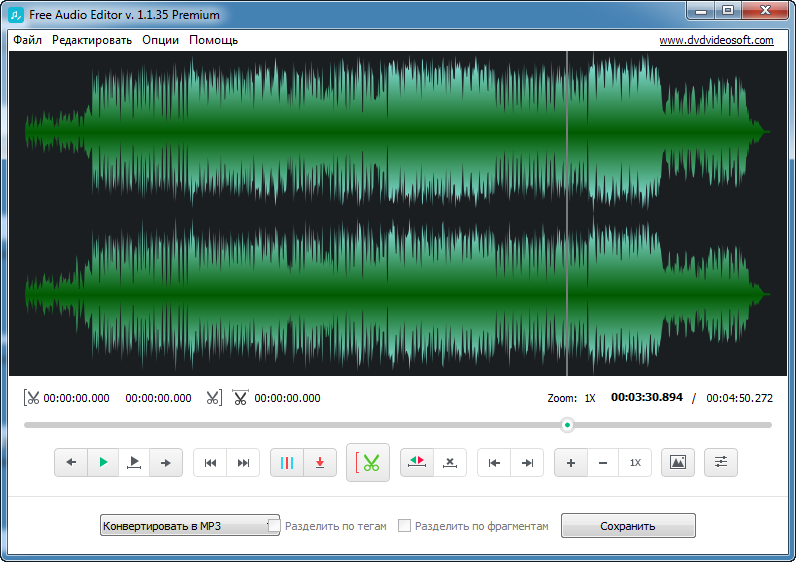Viewport: 796px width, 562px height.
Task: Expand the Конвертировать в MP3 dropdown
Action: [x=189, y=526]
